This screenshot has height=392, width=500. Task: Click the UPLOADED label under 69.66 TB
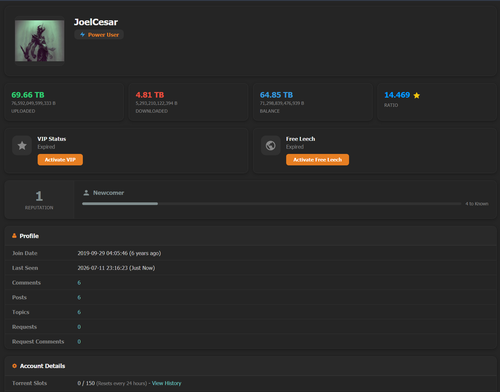coord(23,111)
